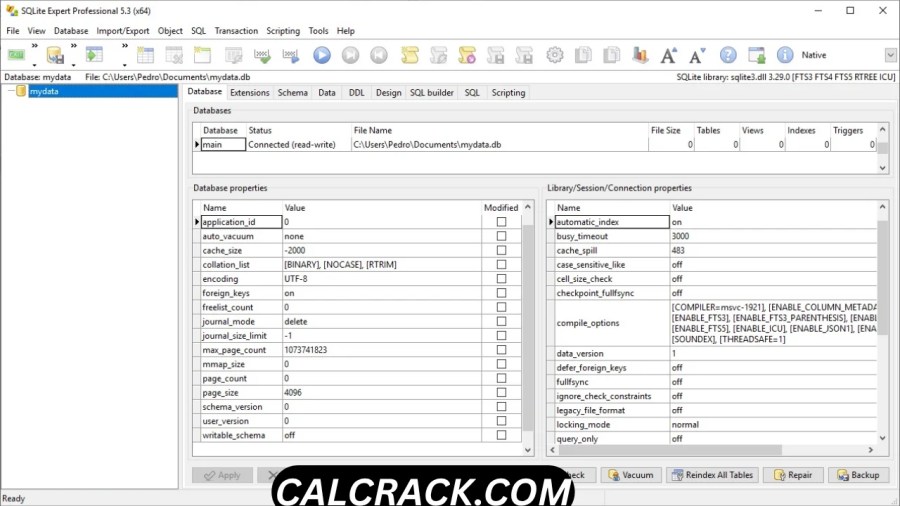900x506 pixels.
Task: Open the Import/Export menu
Action: [122, 31]
